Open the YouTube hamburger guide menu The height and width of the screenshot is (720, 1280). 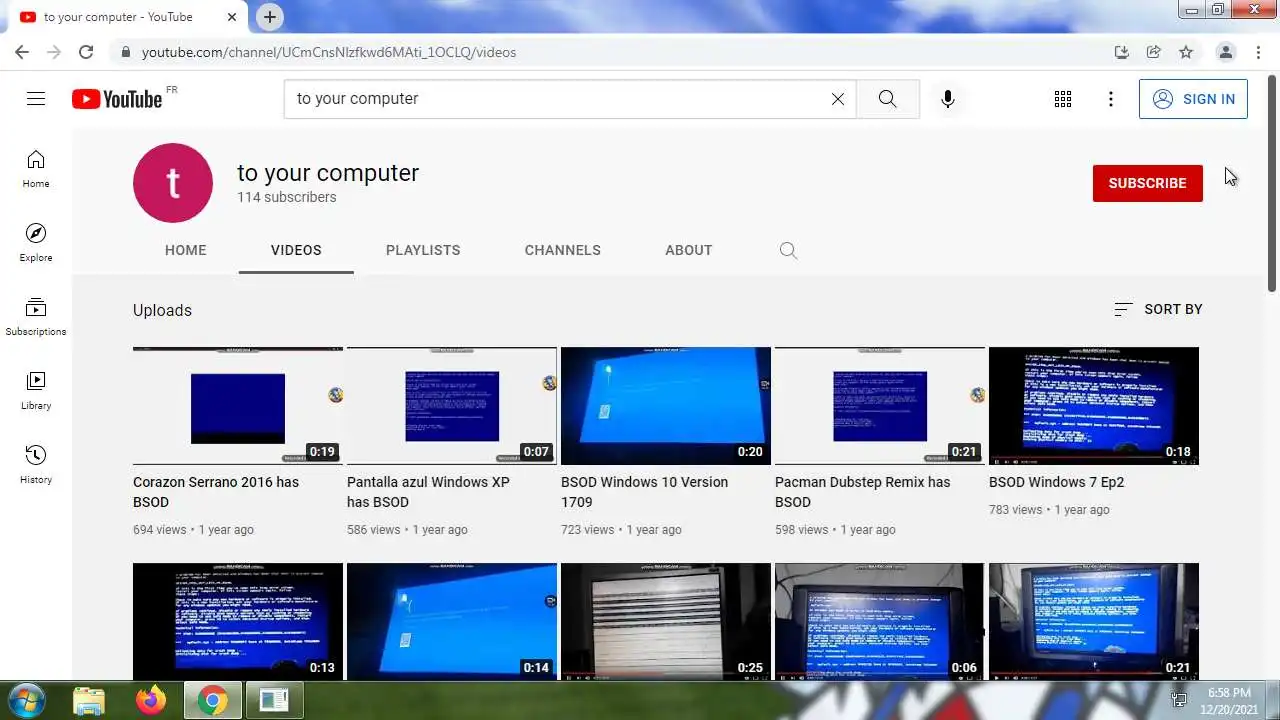tap(36, 98)
